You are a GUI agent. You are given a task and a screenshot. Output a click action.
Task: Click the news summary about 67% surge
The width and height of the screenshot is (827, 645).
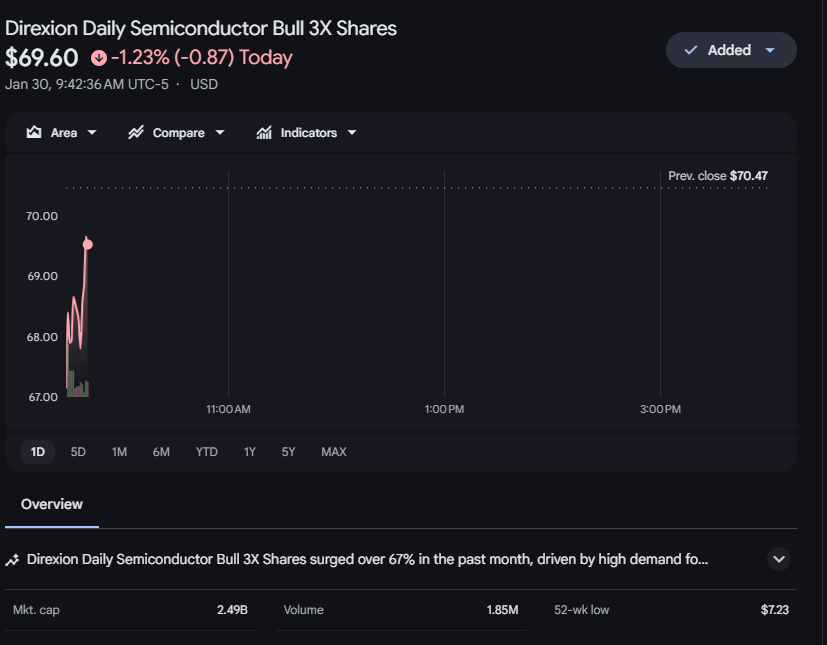point(368,559)
